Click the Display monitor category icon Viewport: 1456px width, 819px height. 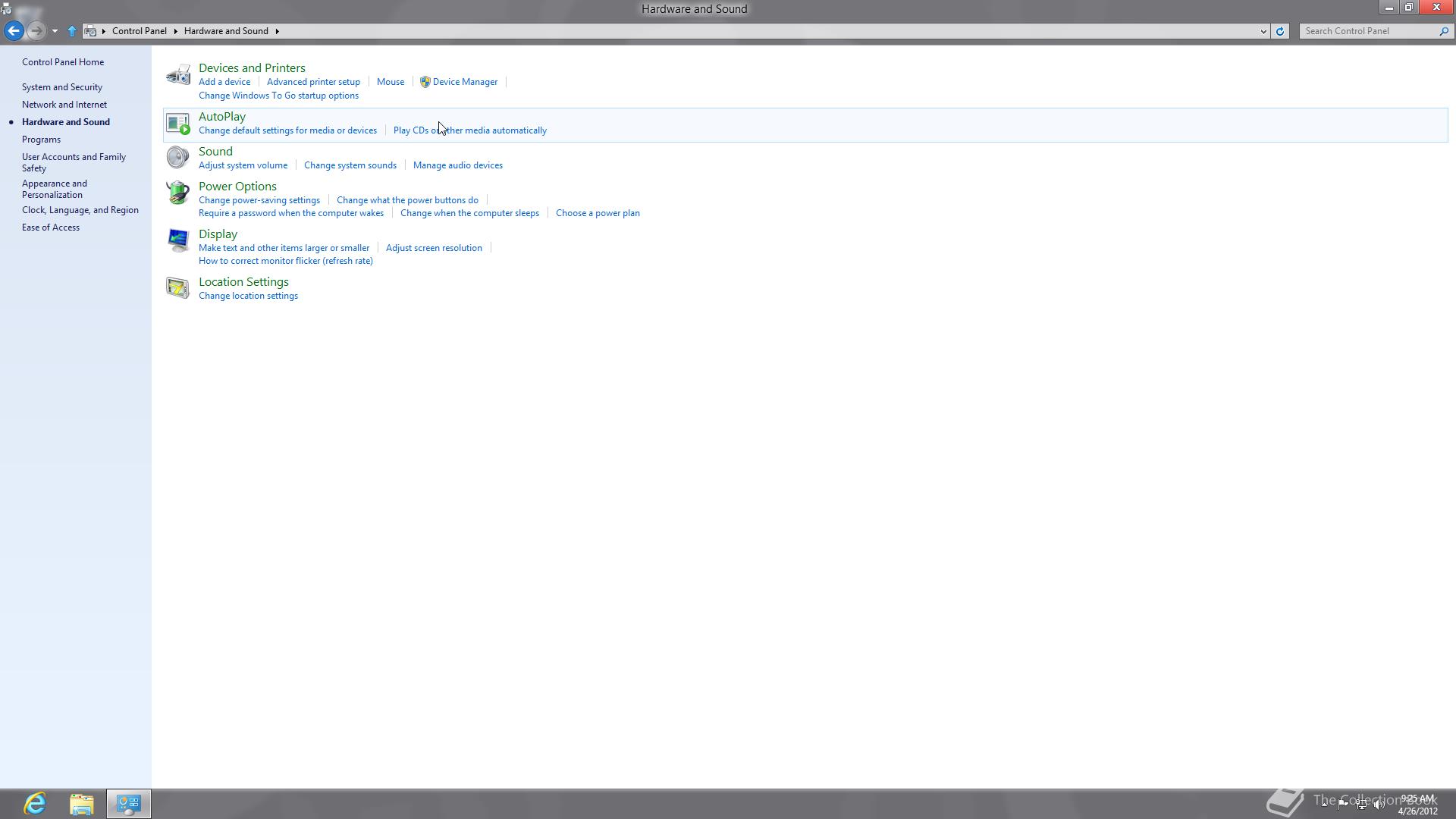[178, 240]
